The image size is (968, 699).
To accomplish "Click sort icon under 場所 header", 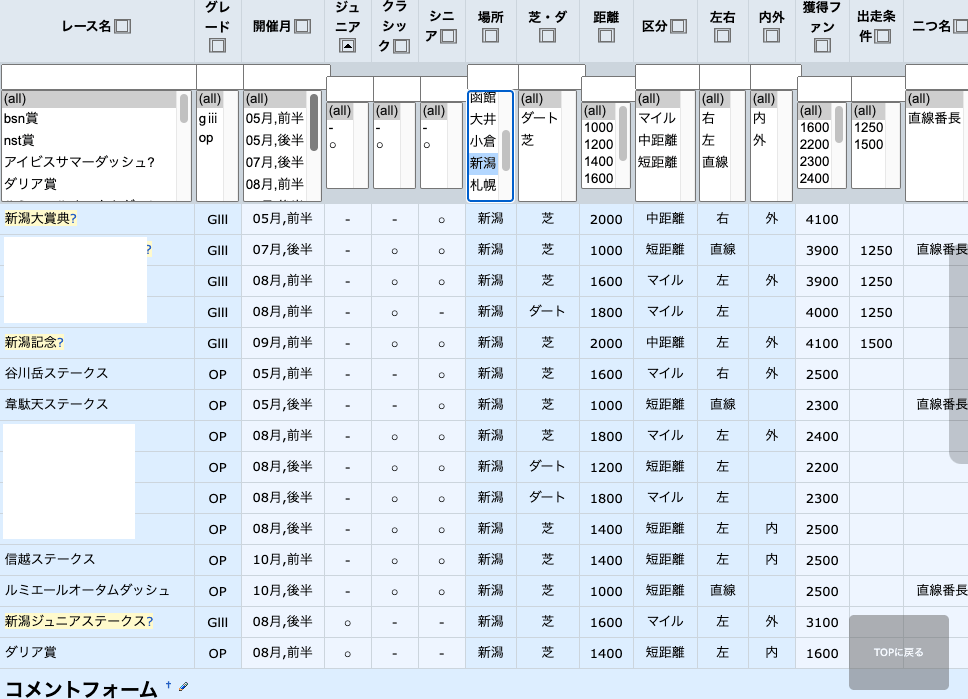I will (x=490, y=36).
